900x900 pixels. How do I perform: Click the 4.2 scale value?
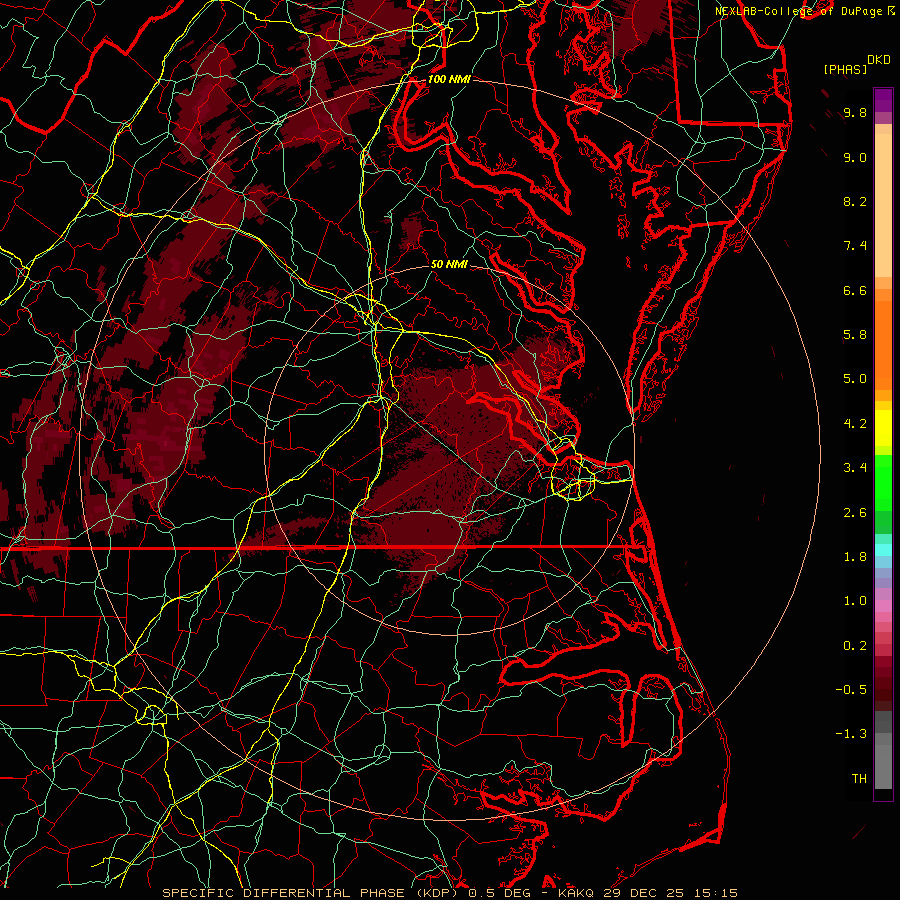pos(855,424)
